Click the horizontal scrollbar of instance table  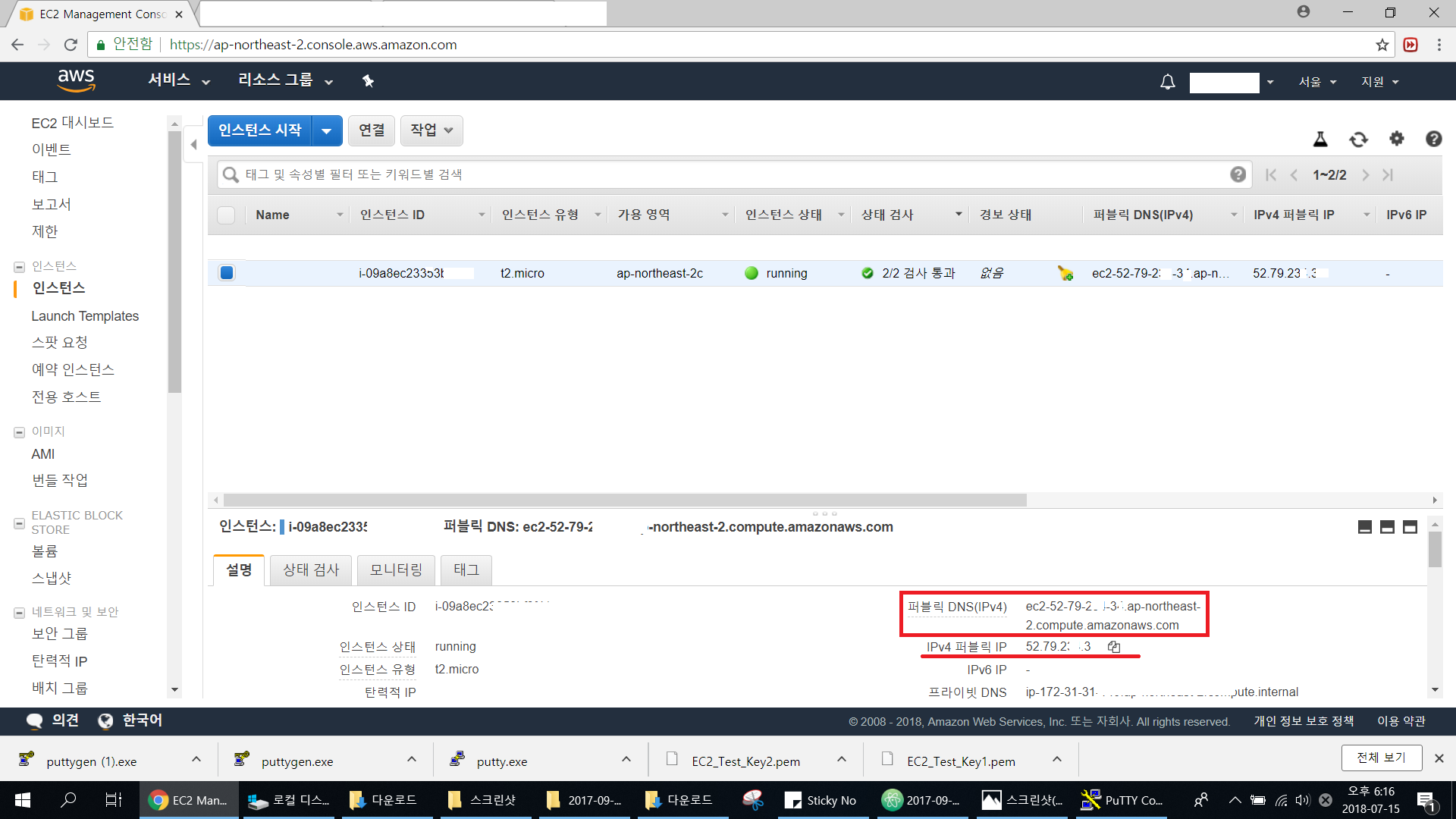click(625, 500)
